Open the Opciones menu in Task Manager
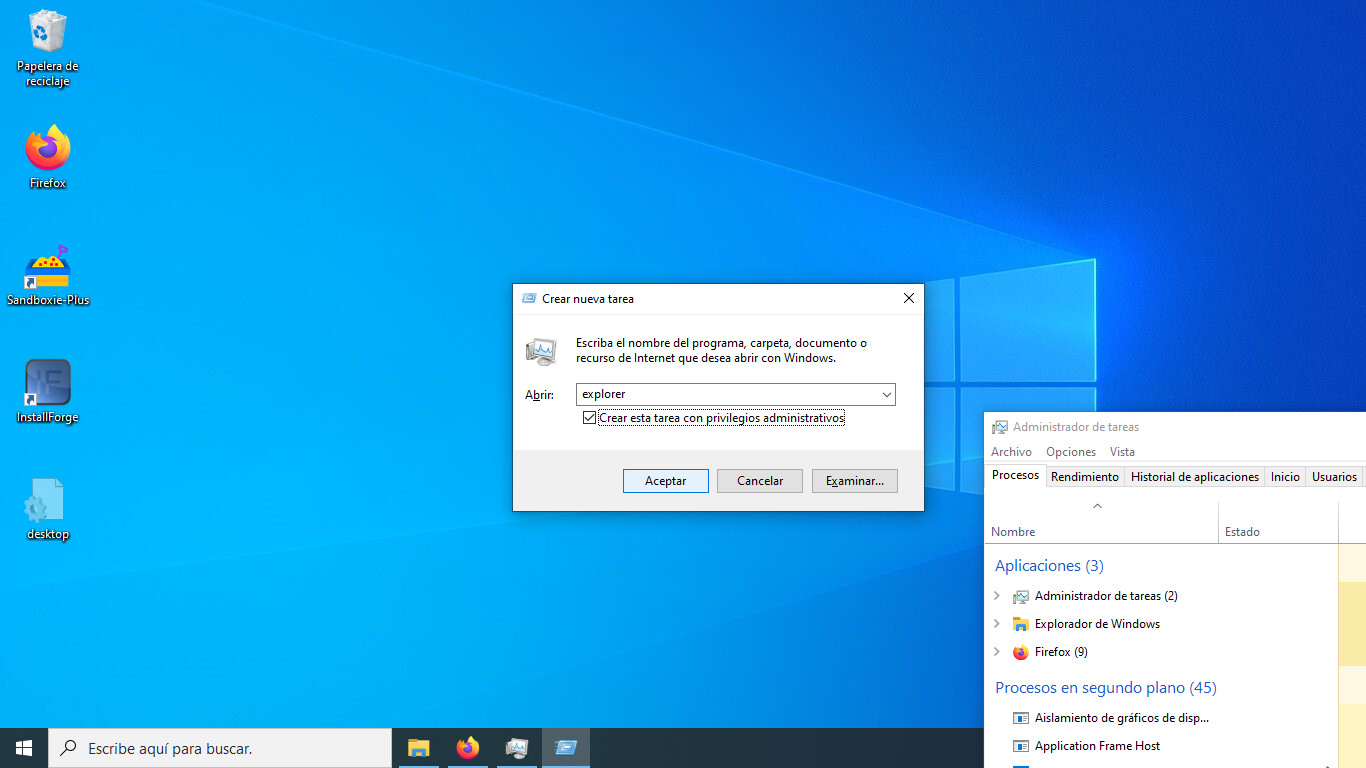 pos(1070,452)
